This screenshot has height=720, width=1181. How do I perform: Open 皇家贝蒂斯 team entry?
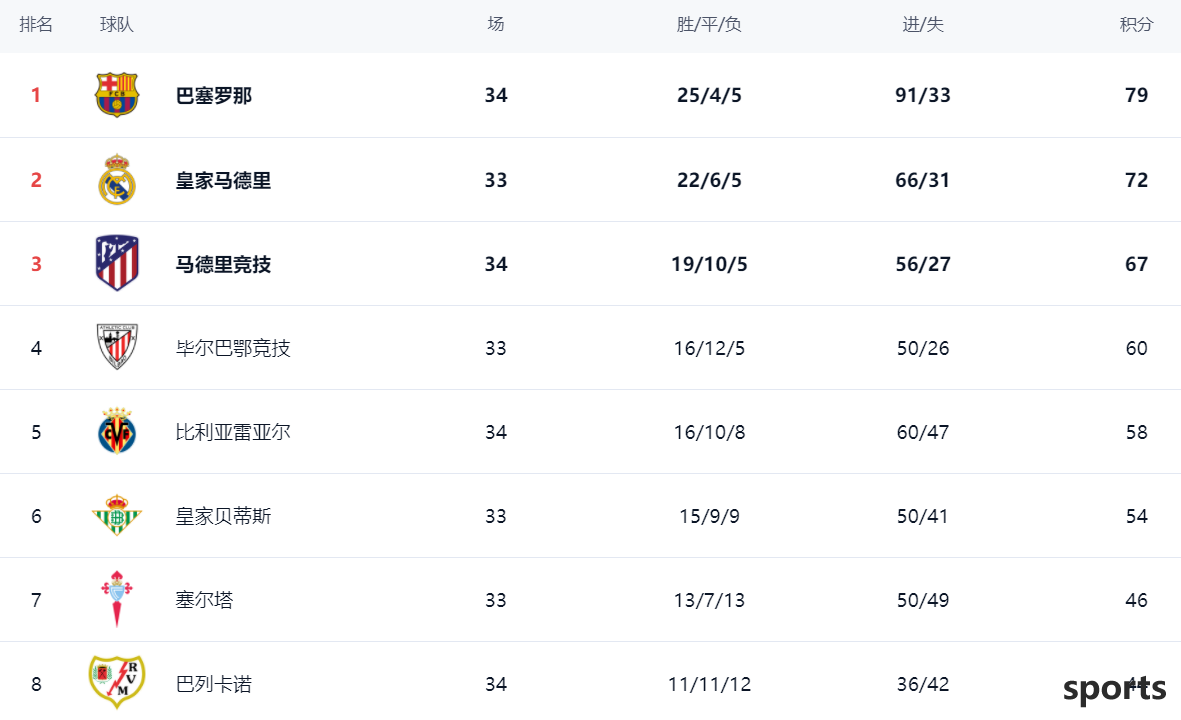(x=223, y=516)
